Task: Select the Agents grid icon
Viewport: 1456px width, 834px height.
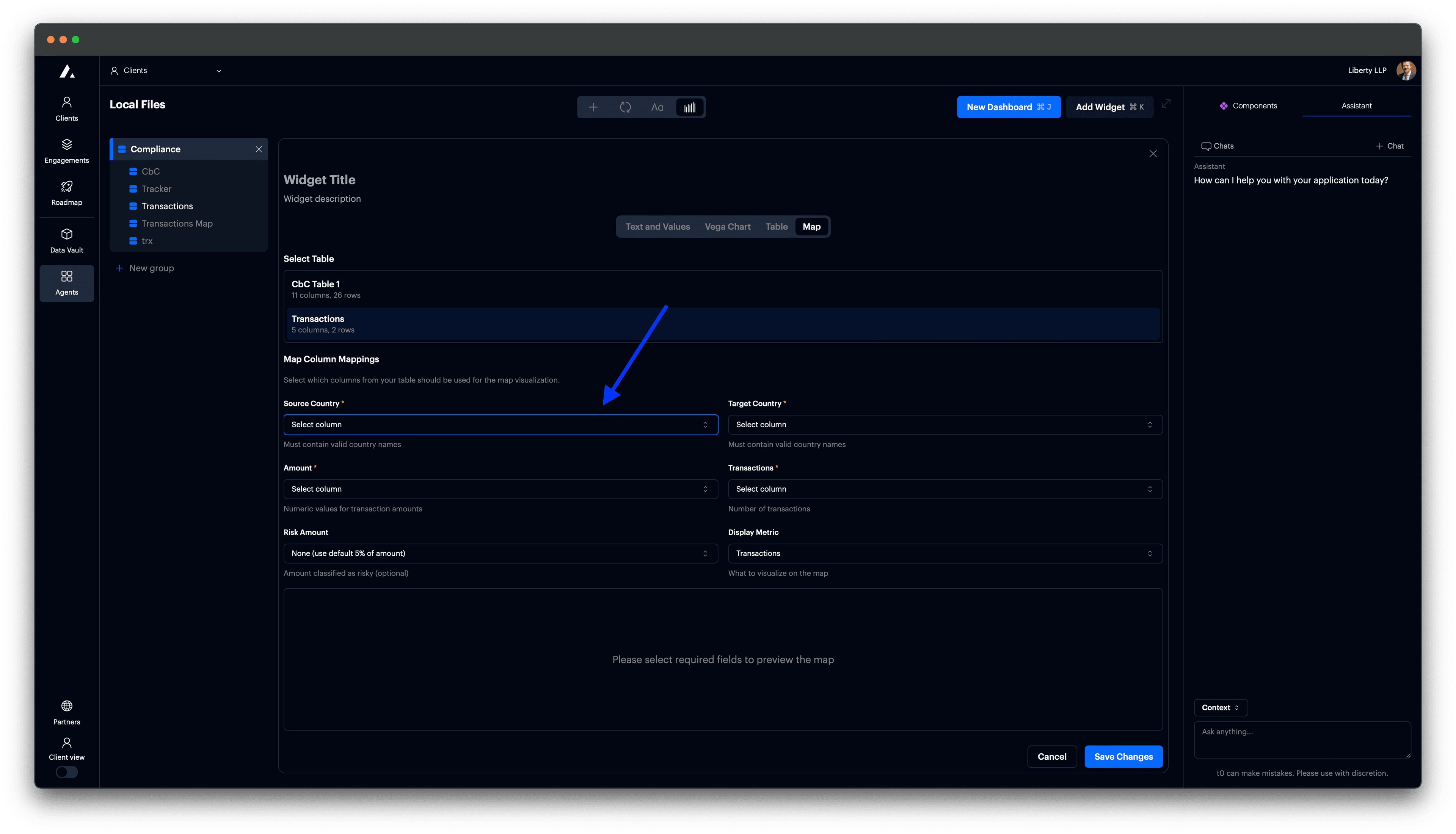Action: (x=66, y=282)
